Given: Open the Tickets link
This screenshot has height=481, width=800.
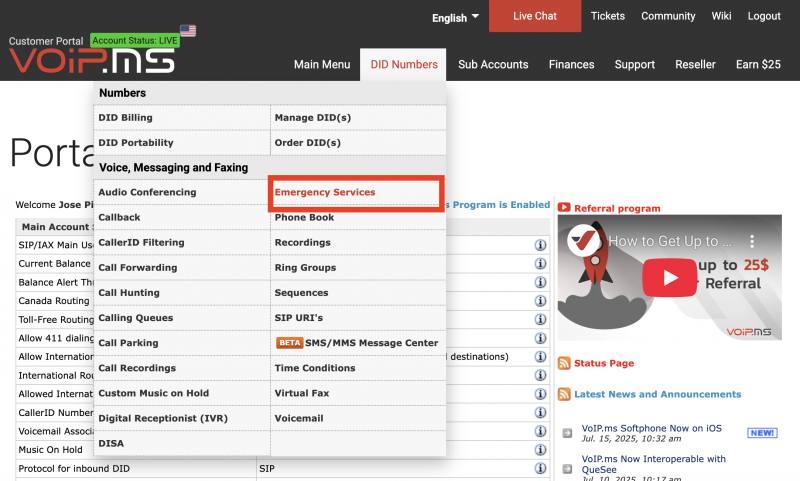Looking at the screenshot, I should coord(607,16).
